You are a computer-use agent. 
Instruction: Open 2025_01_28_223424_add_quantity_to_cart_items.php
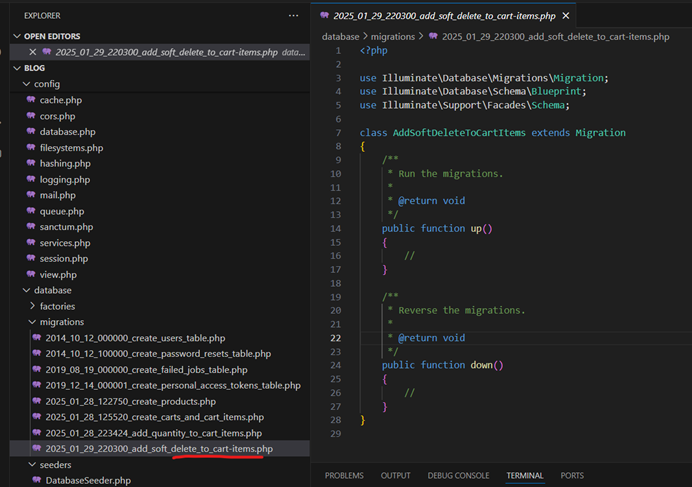[154, 433]
